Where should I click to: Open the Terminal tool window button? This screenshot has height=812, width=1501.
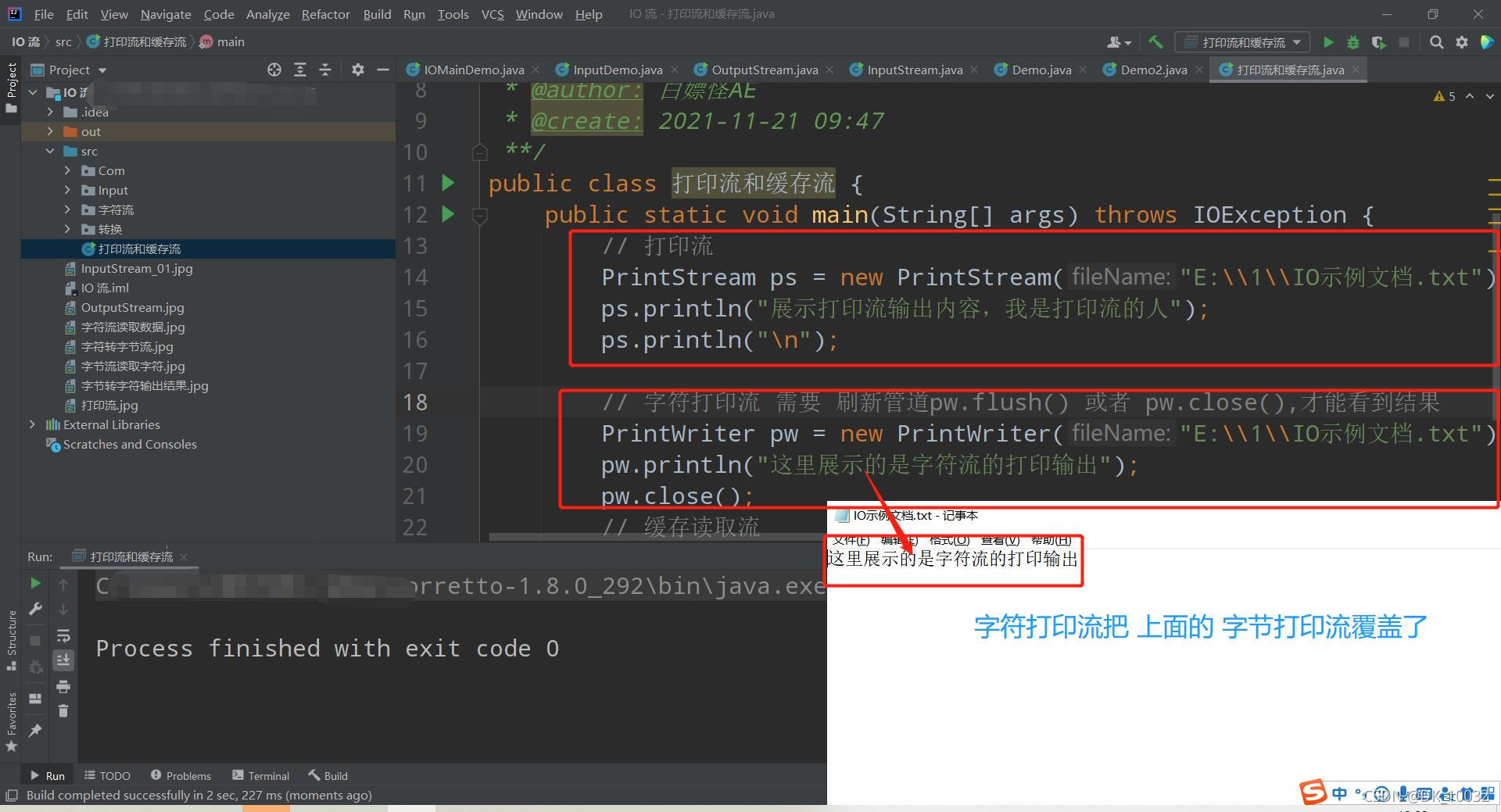click(261, 775)
